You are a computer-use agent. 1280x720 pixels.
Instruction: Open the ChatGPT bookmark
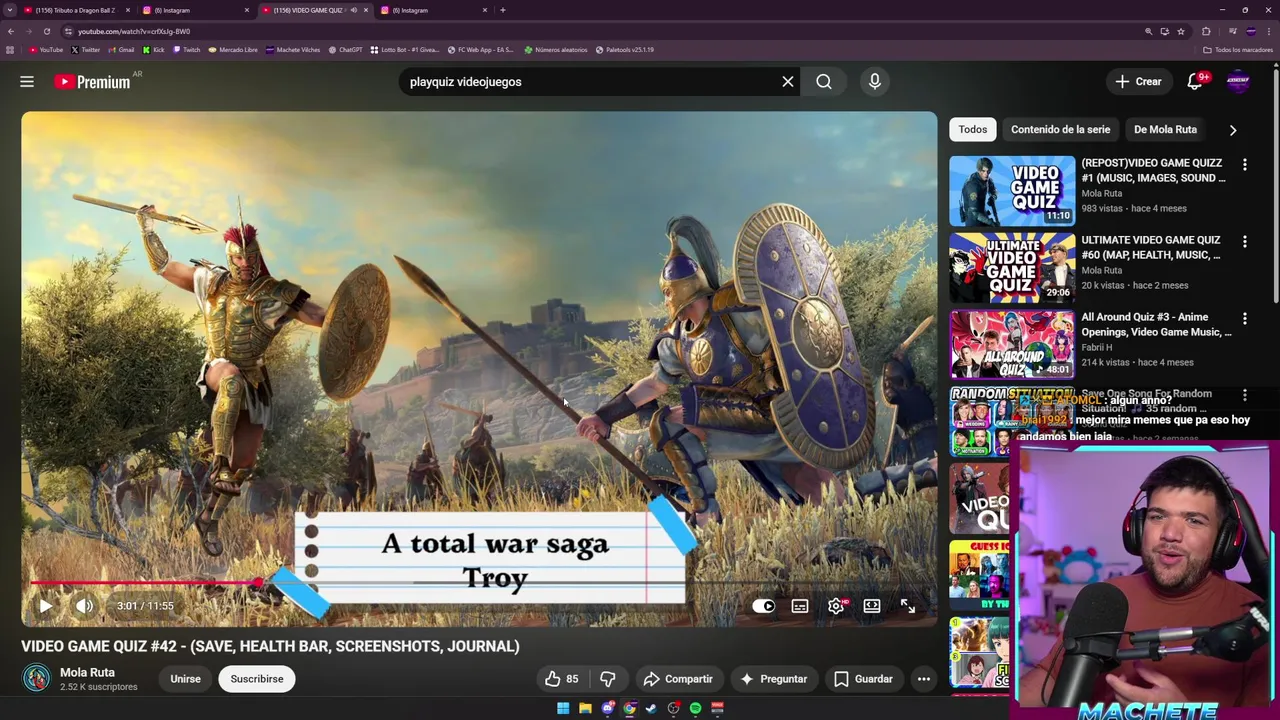click(x=346, y=49)
